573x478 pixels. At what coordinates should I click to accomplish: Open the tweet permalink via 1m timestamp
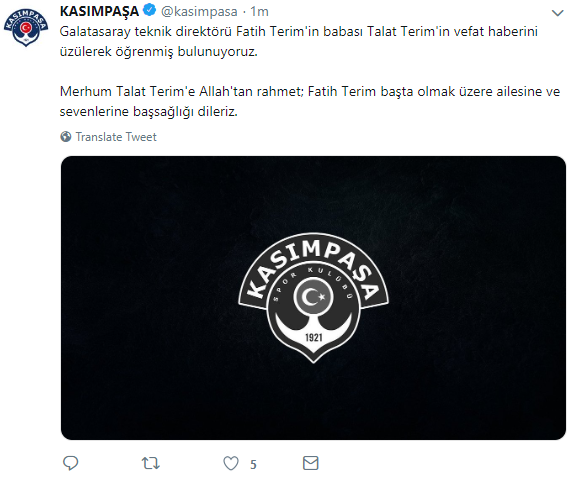pos(259,12)
